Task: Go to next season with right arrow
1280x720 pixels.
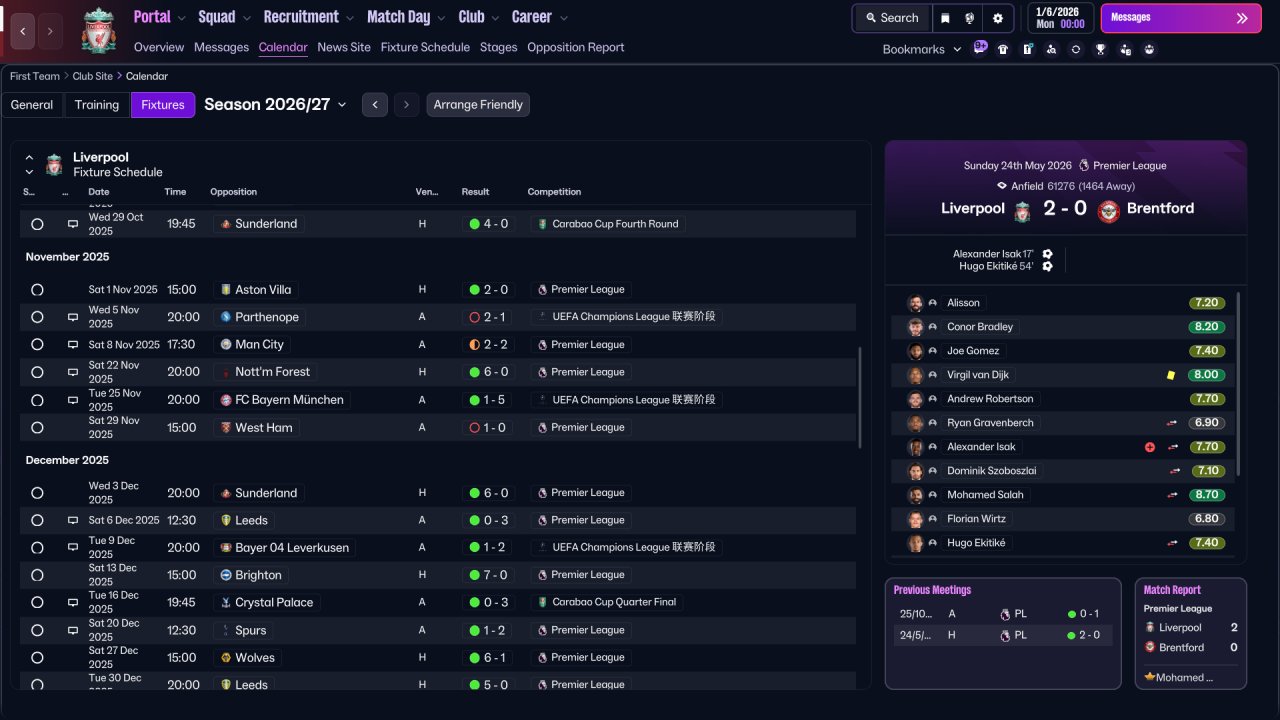Action: pos(406,105)
